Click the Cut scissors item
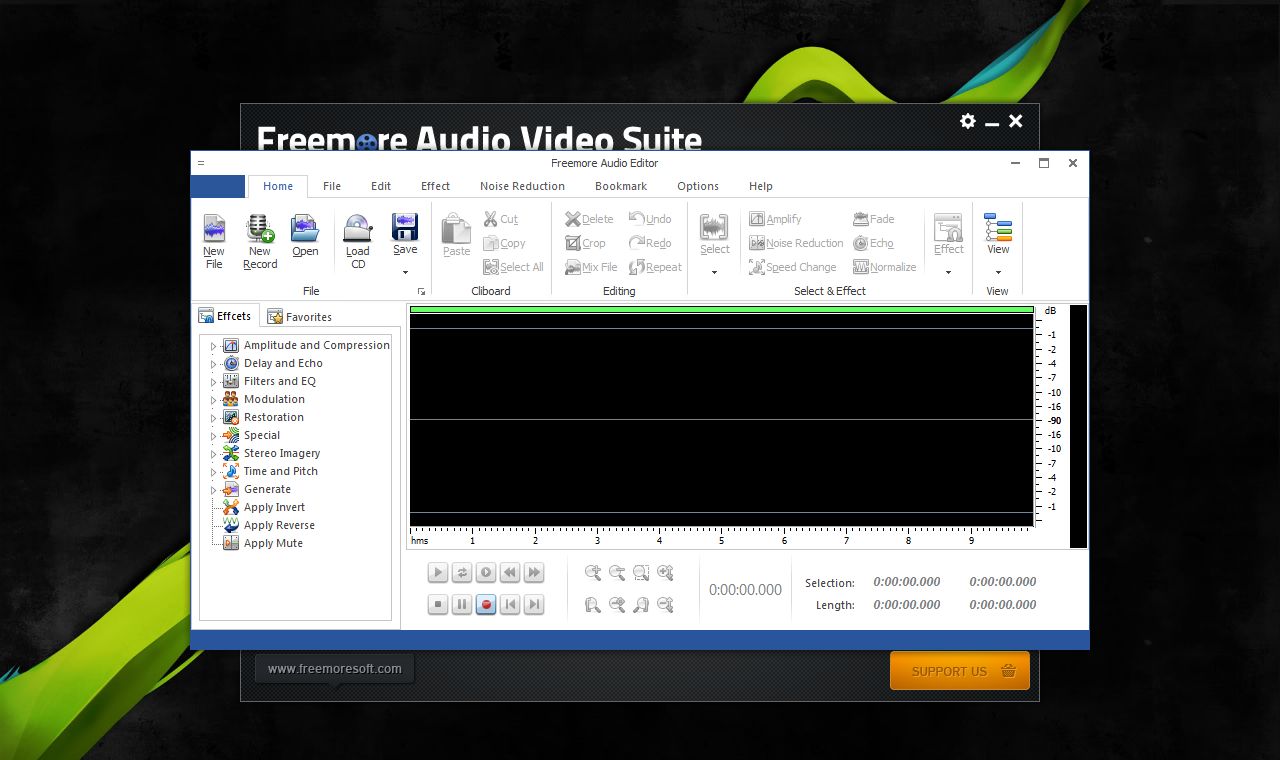Screen dimensions: 1280x760 [500, 219]
